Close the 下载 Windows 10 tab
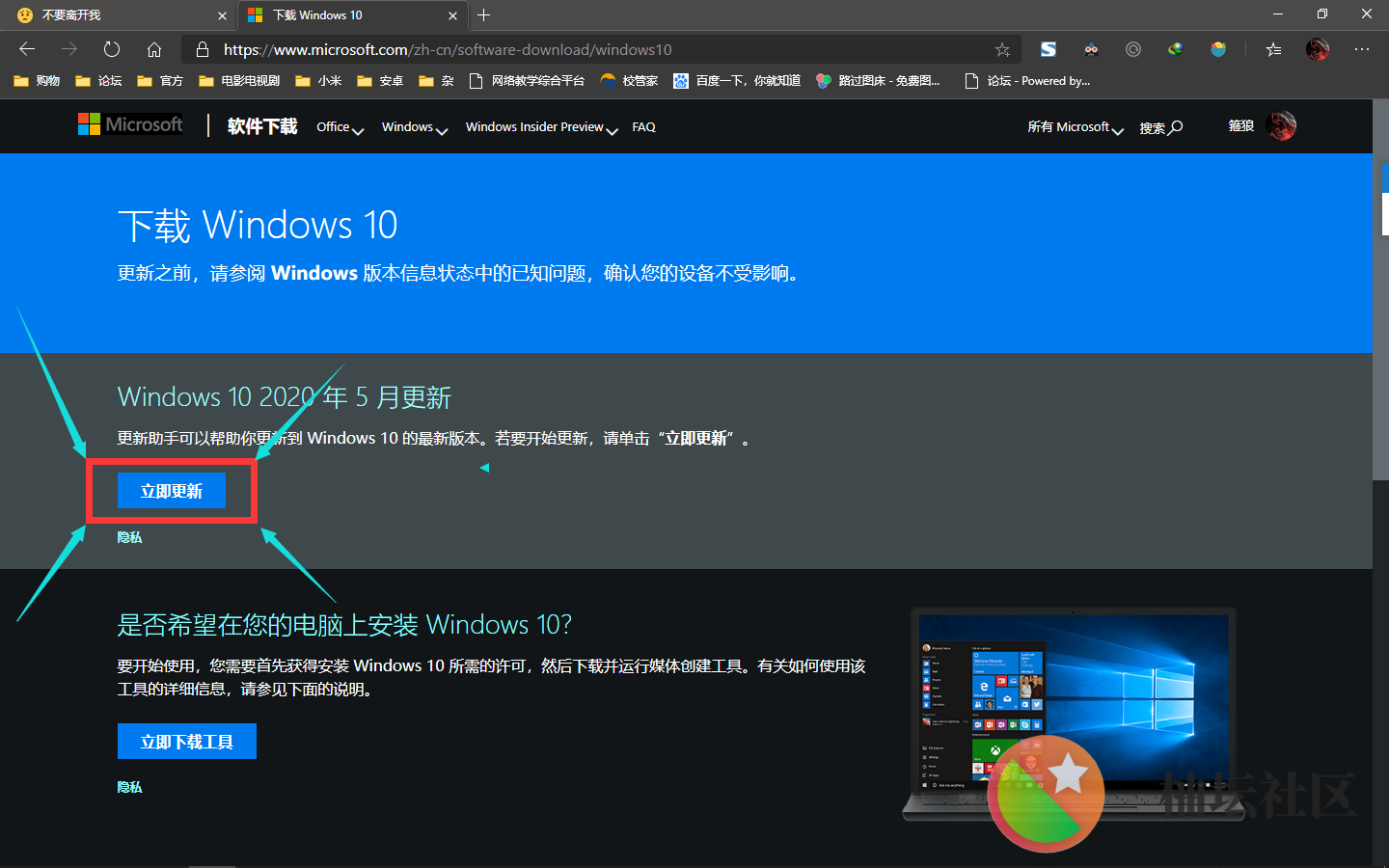 453,15
